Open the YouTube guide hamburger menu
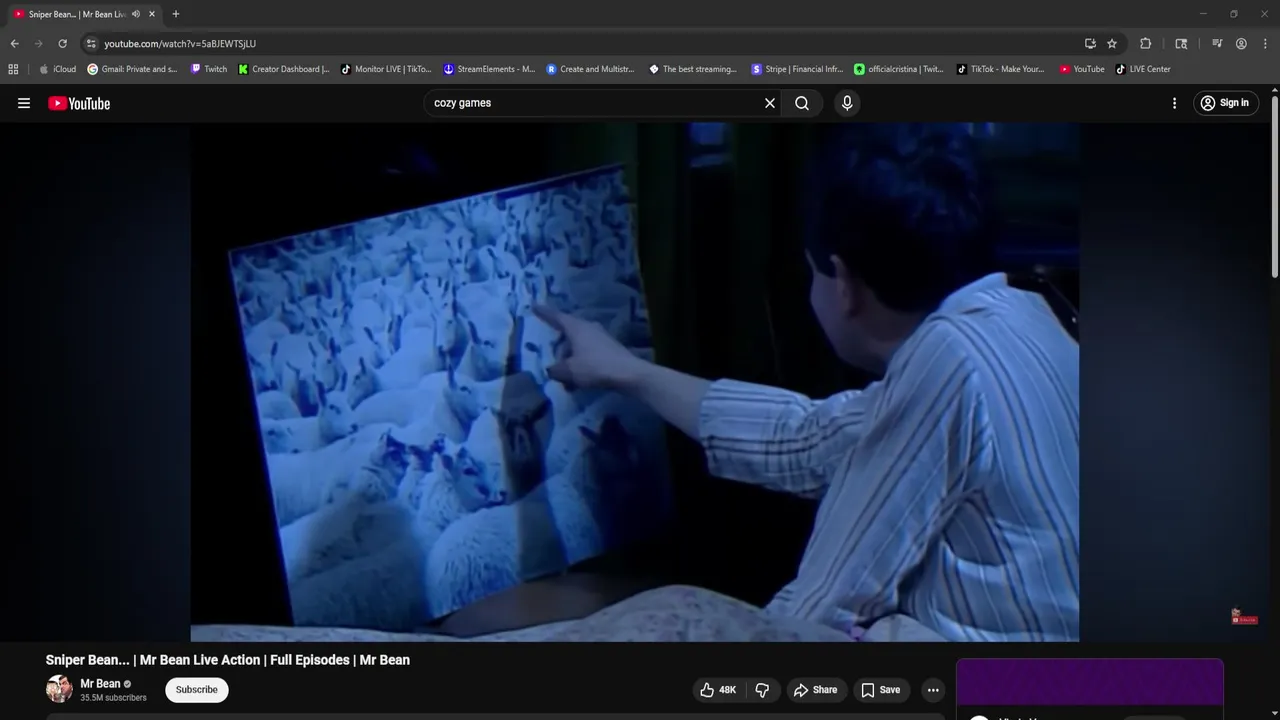The height and width of the screenshot is (720, 1280). tap(24, 103)
